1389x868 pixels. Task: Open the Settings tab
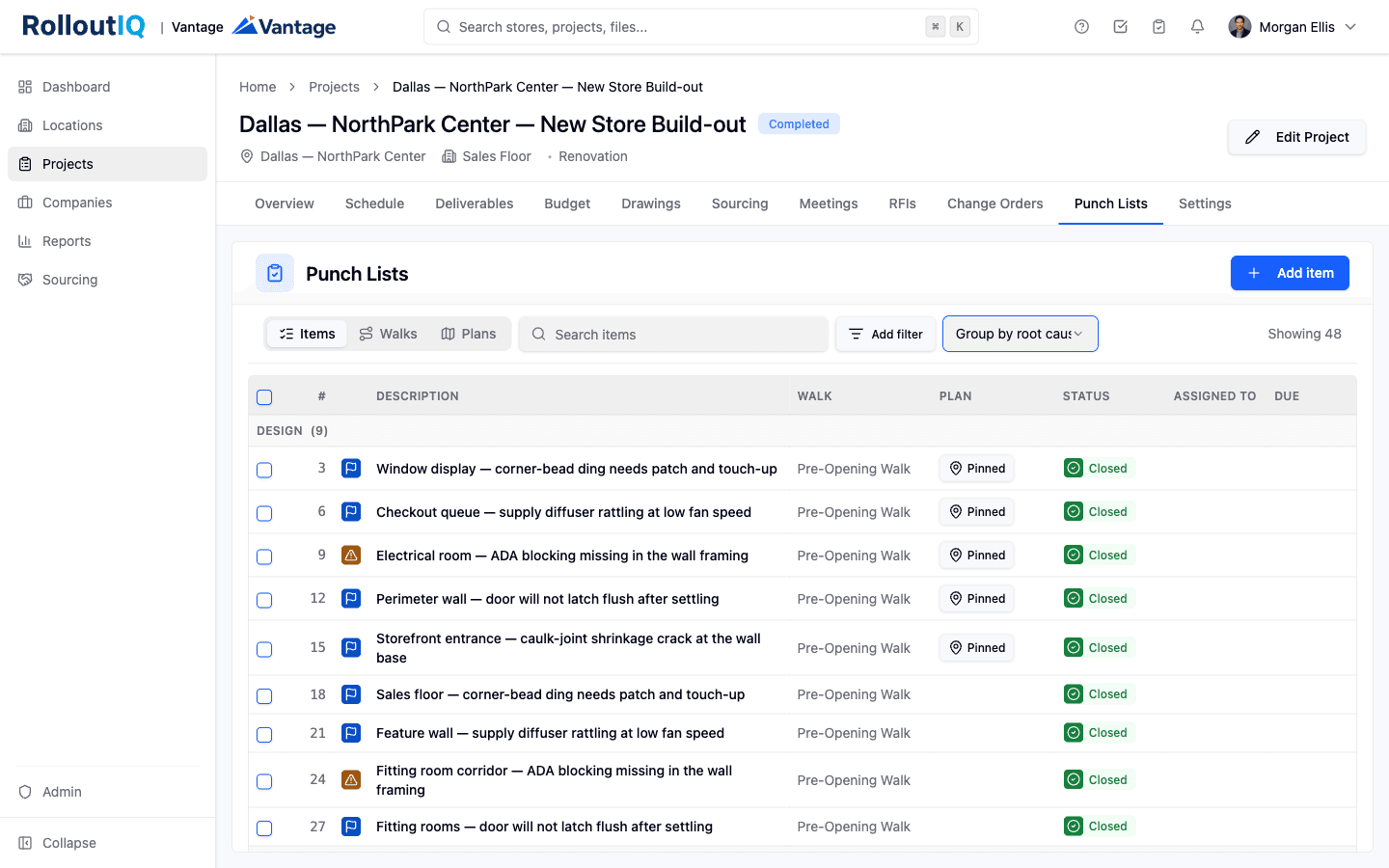pyautogui.click(x=1205, y=203)
